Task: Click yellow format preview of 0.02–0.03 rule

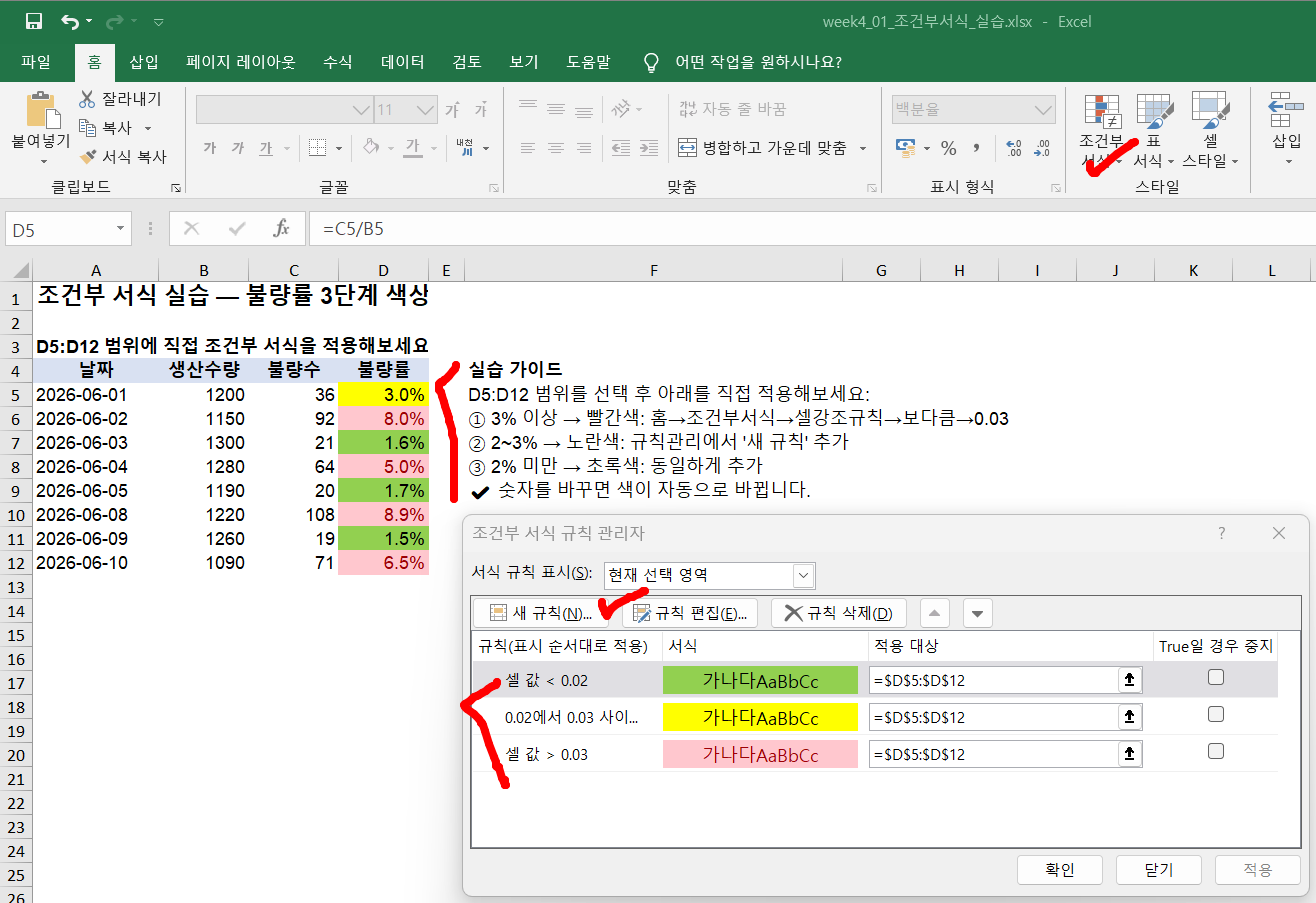Action: tap(760, 717)
